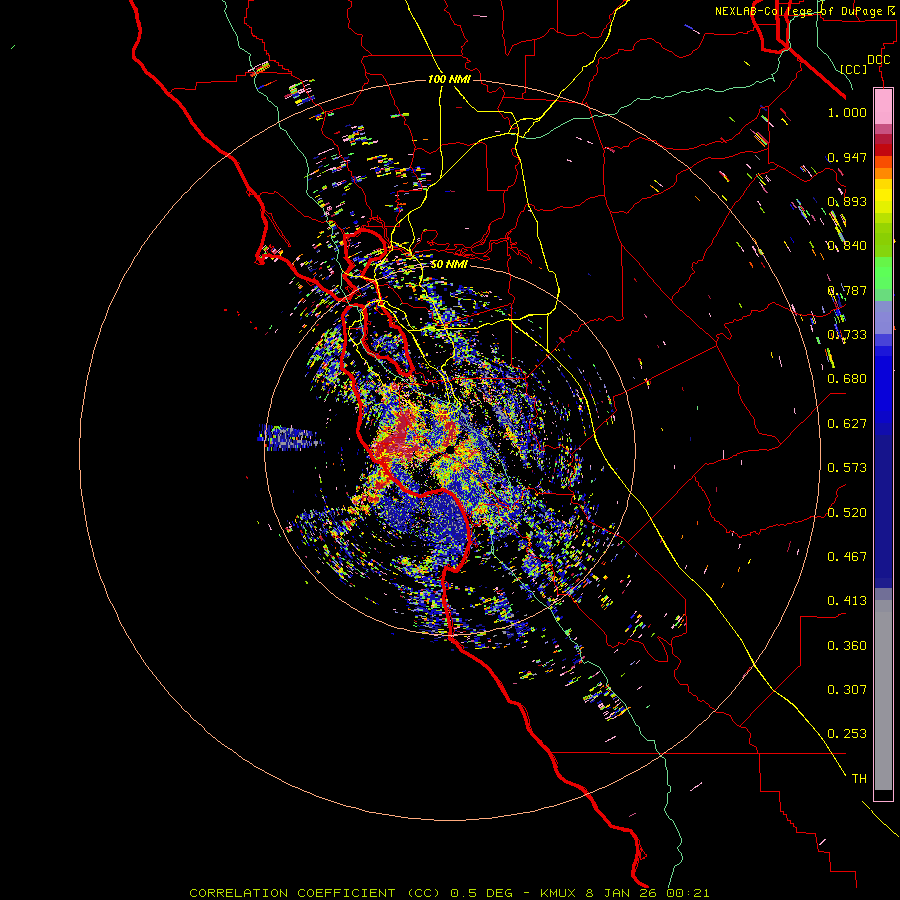Pick the lavender color segment above 0.733

[x=883, y=317]
